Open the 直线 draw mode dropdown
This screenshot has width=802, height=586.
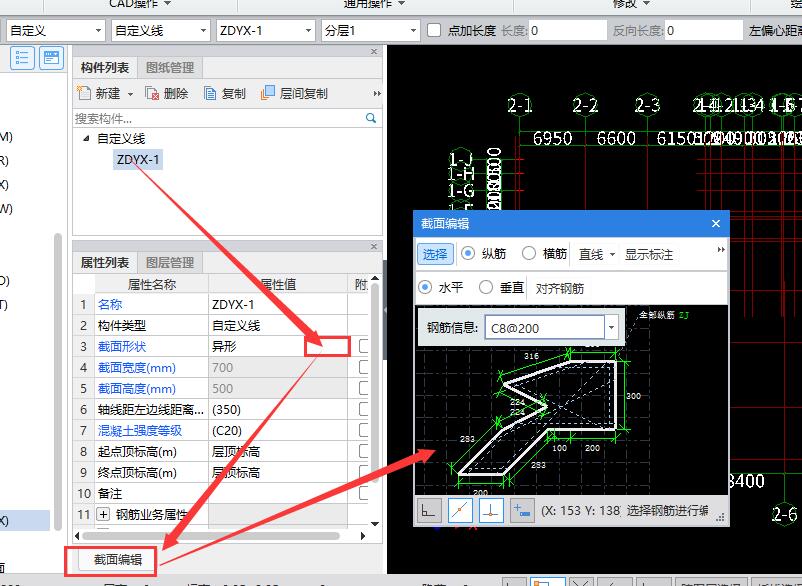tap(612, 255)
